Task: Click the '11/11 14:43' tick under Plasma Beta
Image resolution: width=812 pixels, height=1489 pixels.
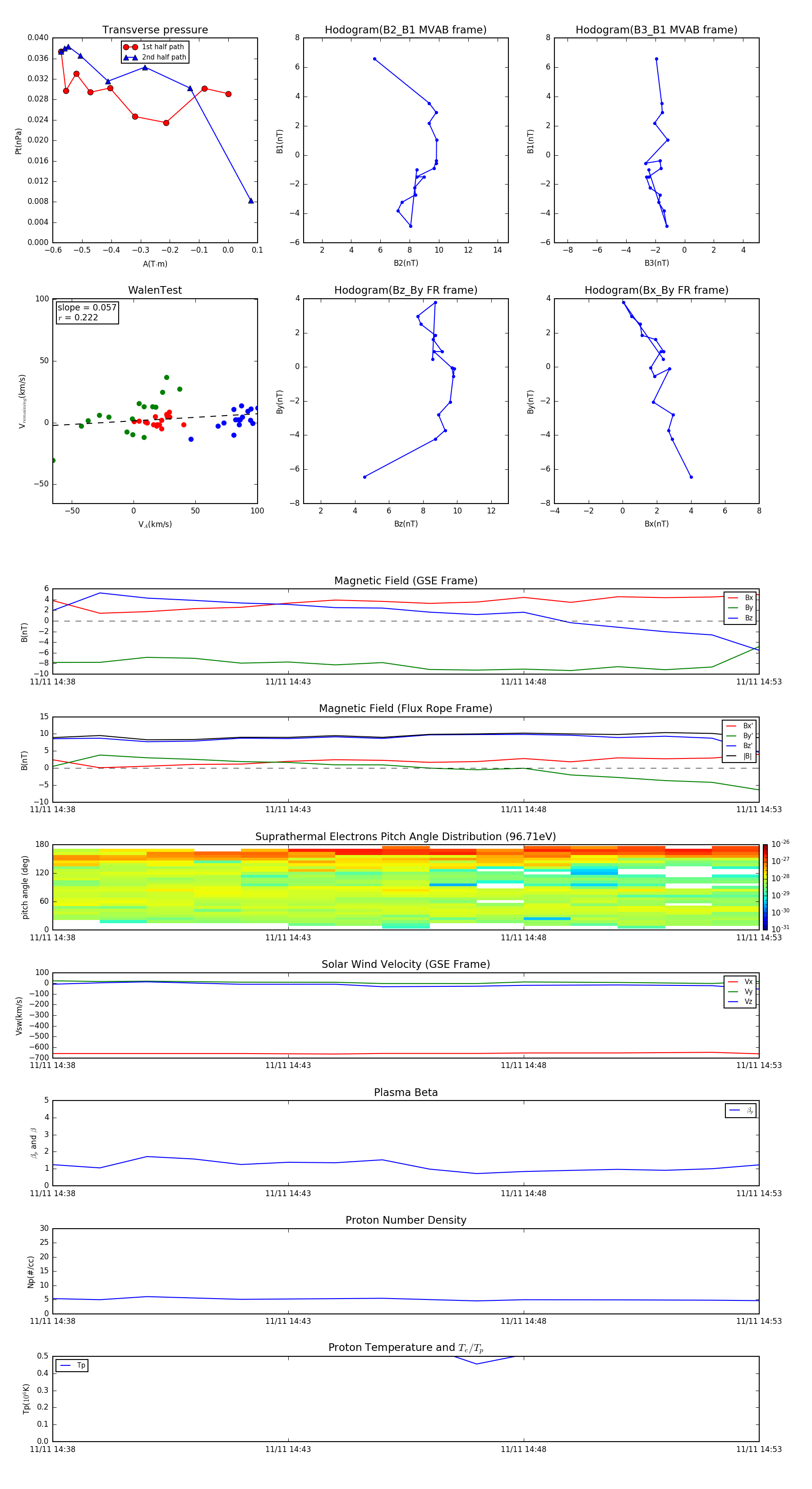Action: tap(288, 1193)
